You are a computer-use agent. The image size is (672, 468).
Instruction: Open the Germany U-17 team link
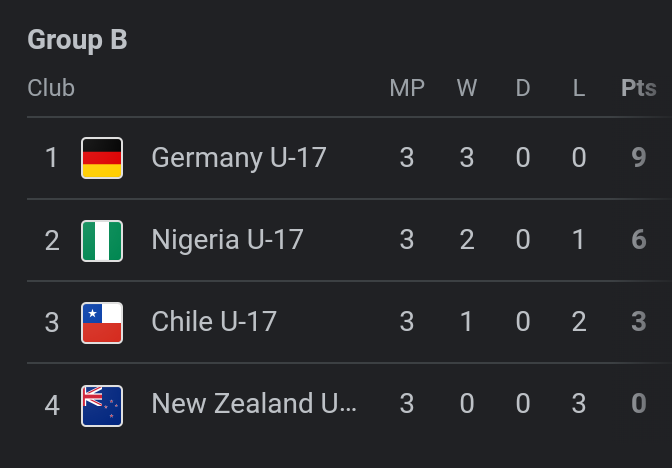239,158
